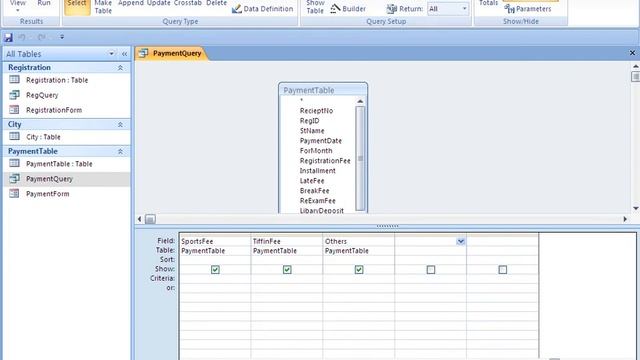
Task: Close the PaymentQuery document window
Action: [632, 53]
